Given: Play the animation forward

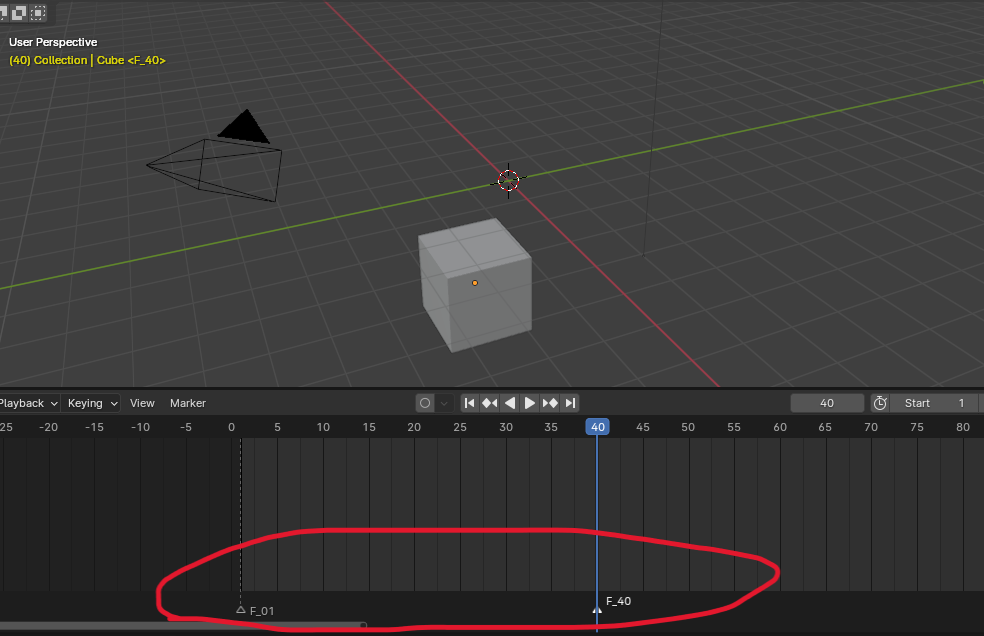Looking at the screenshot, I should tap(530, 403).
